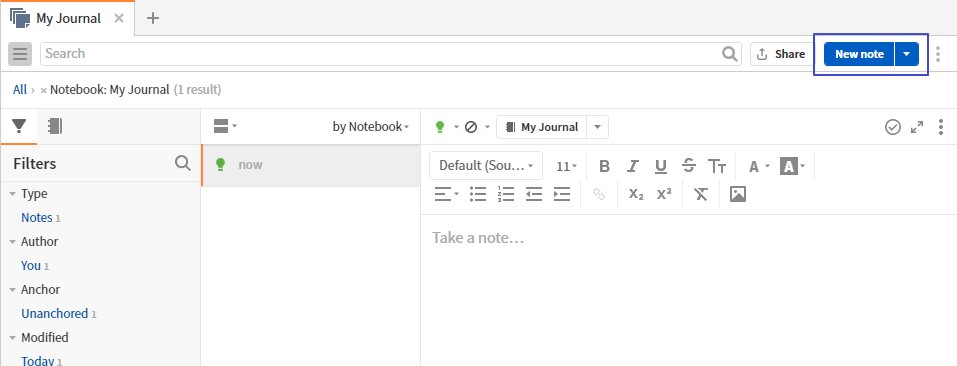Mark note as done with checkmark circle
This screenshot has height=366, width=957.
(x=893, y=127)
